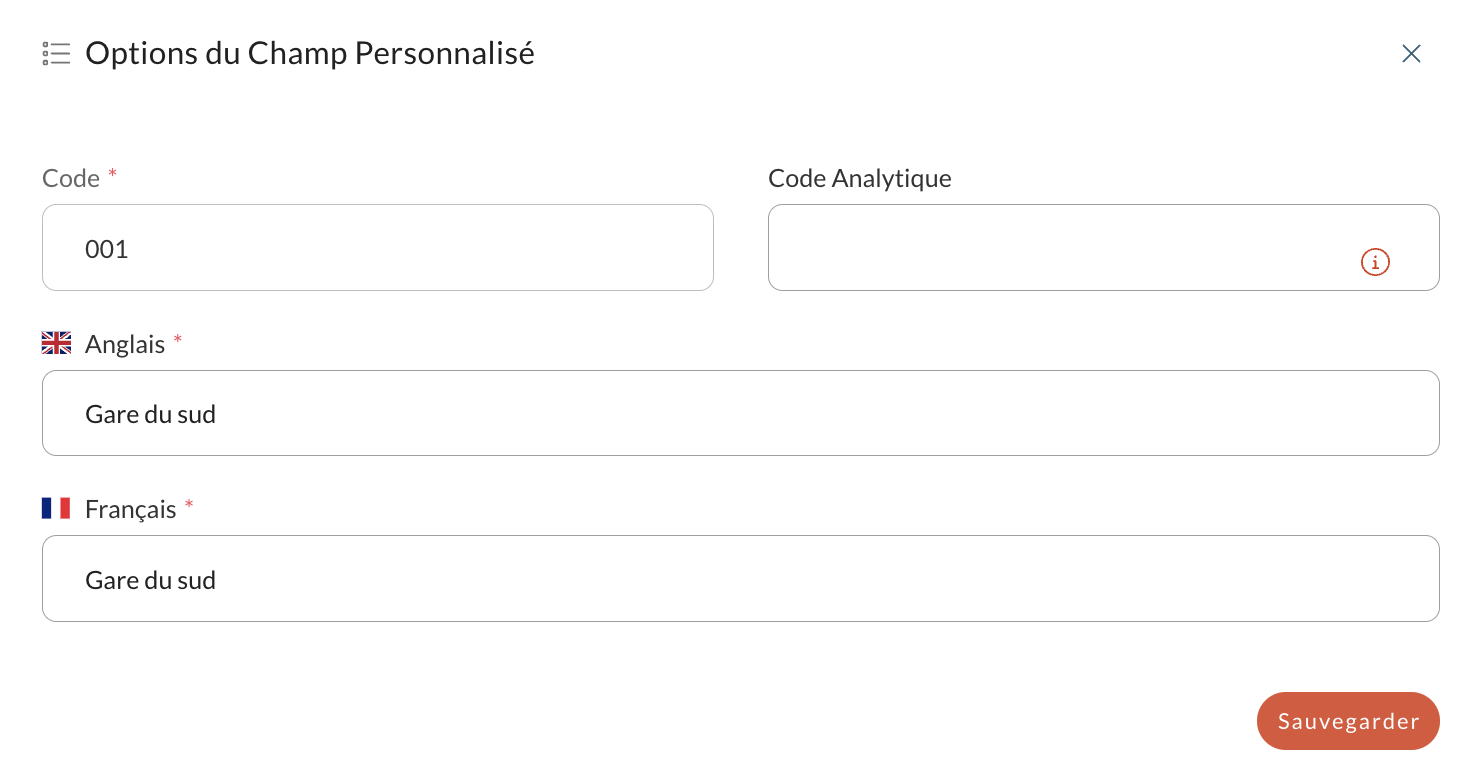Focus the empty Code Analytique field
Viewport: 1482px width, 780px height.
1104,248
